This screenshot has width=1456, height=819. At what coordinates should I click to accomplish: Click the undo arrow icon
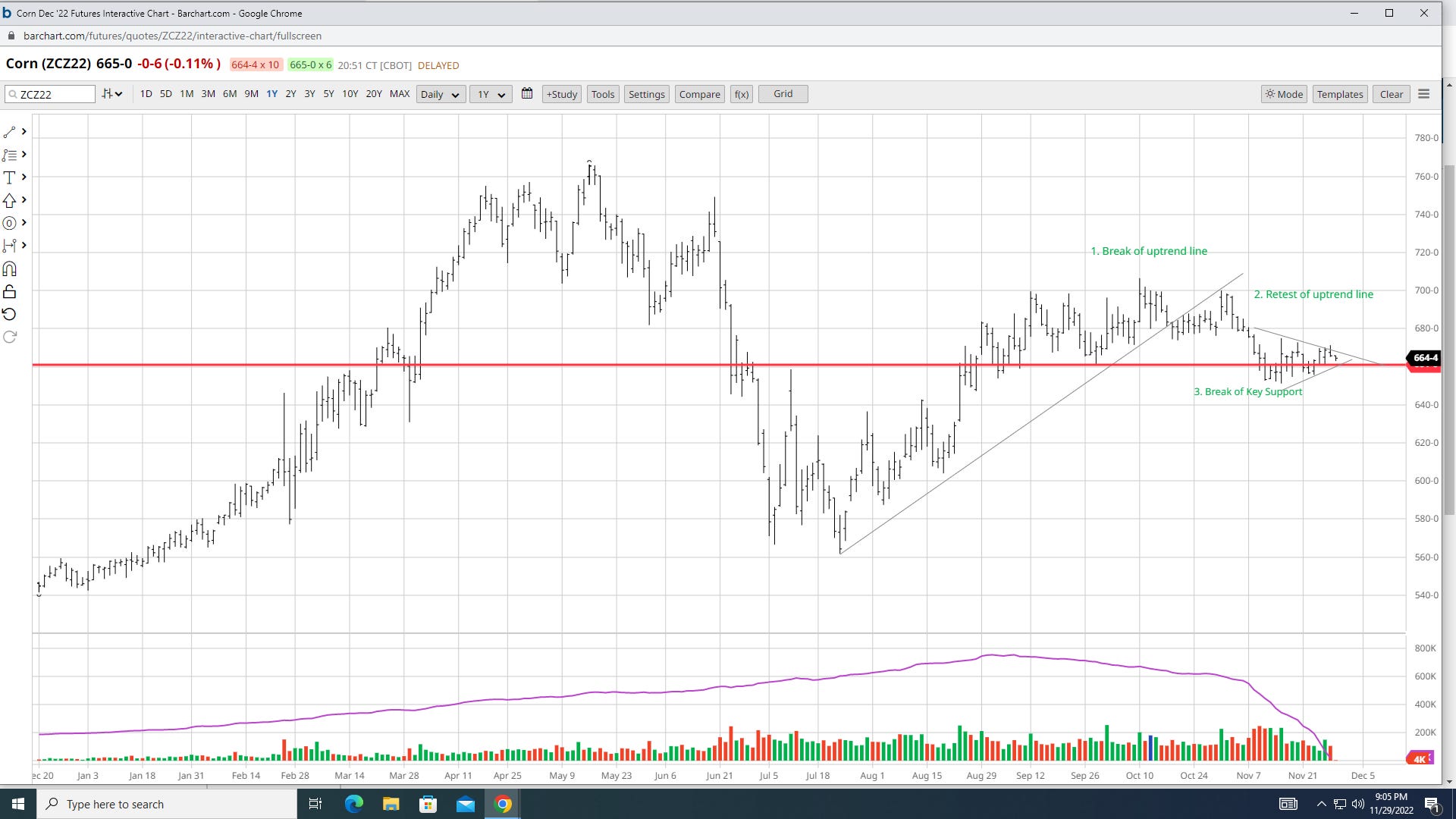(x=10, y=315)
